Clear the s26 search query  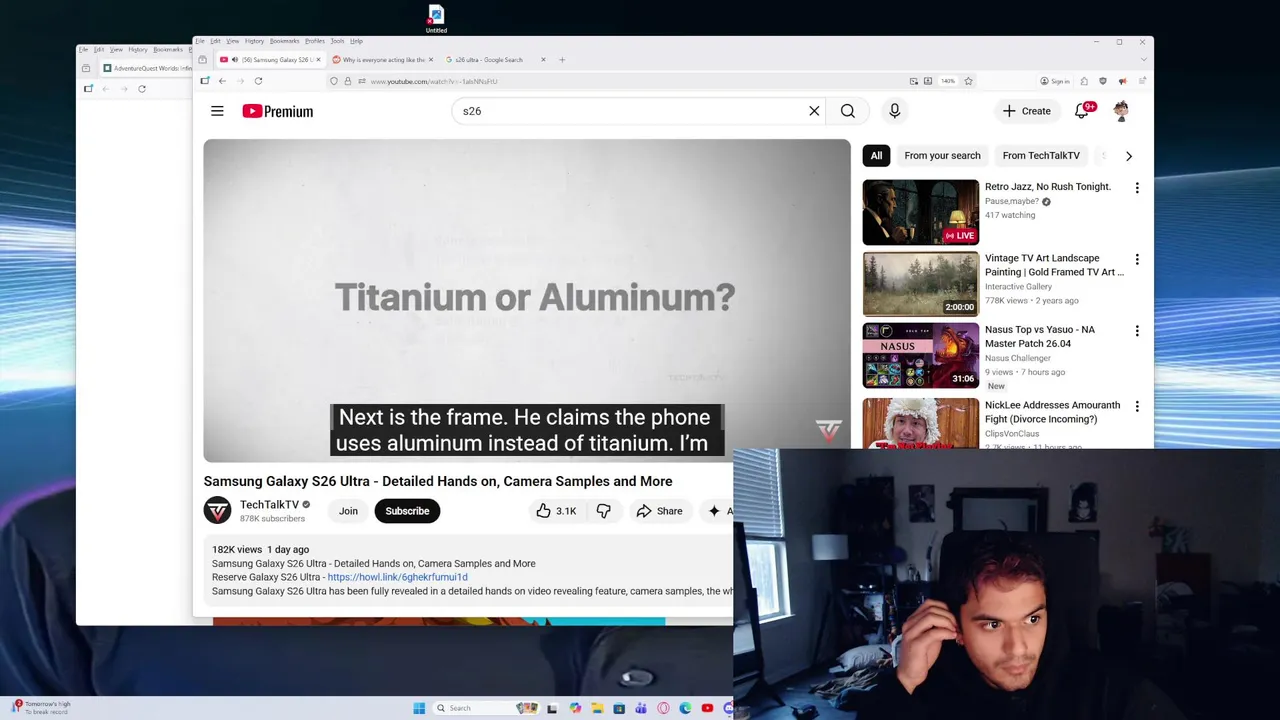(814, 111)
